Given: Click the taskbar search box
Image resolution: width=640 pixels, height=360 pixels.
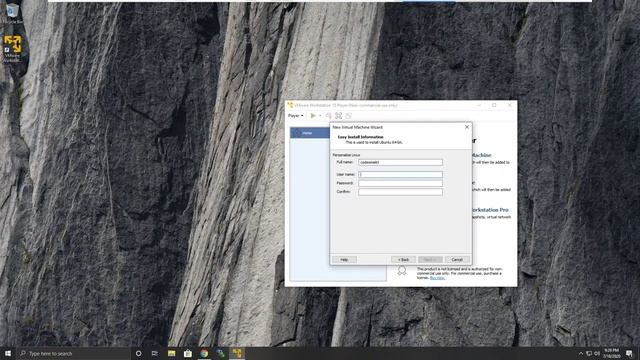Looking at the screenshot, I should [x=73, y=353].
